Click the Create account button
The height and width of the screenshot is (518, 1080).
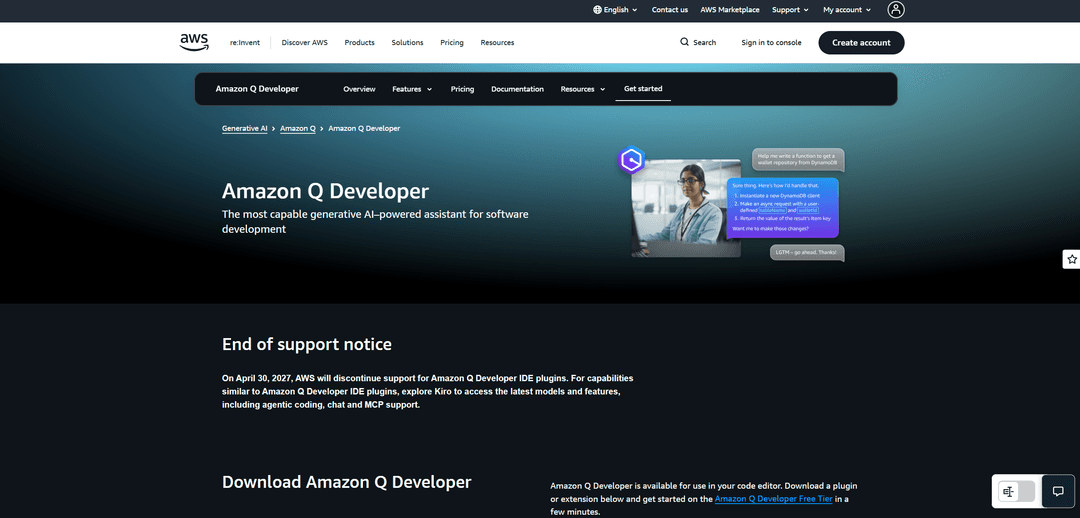[x=861, y=43]
